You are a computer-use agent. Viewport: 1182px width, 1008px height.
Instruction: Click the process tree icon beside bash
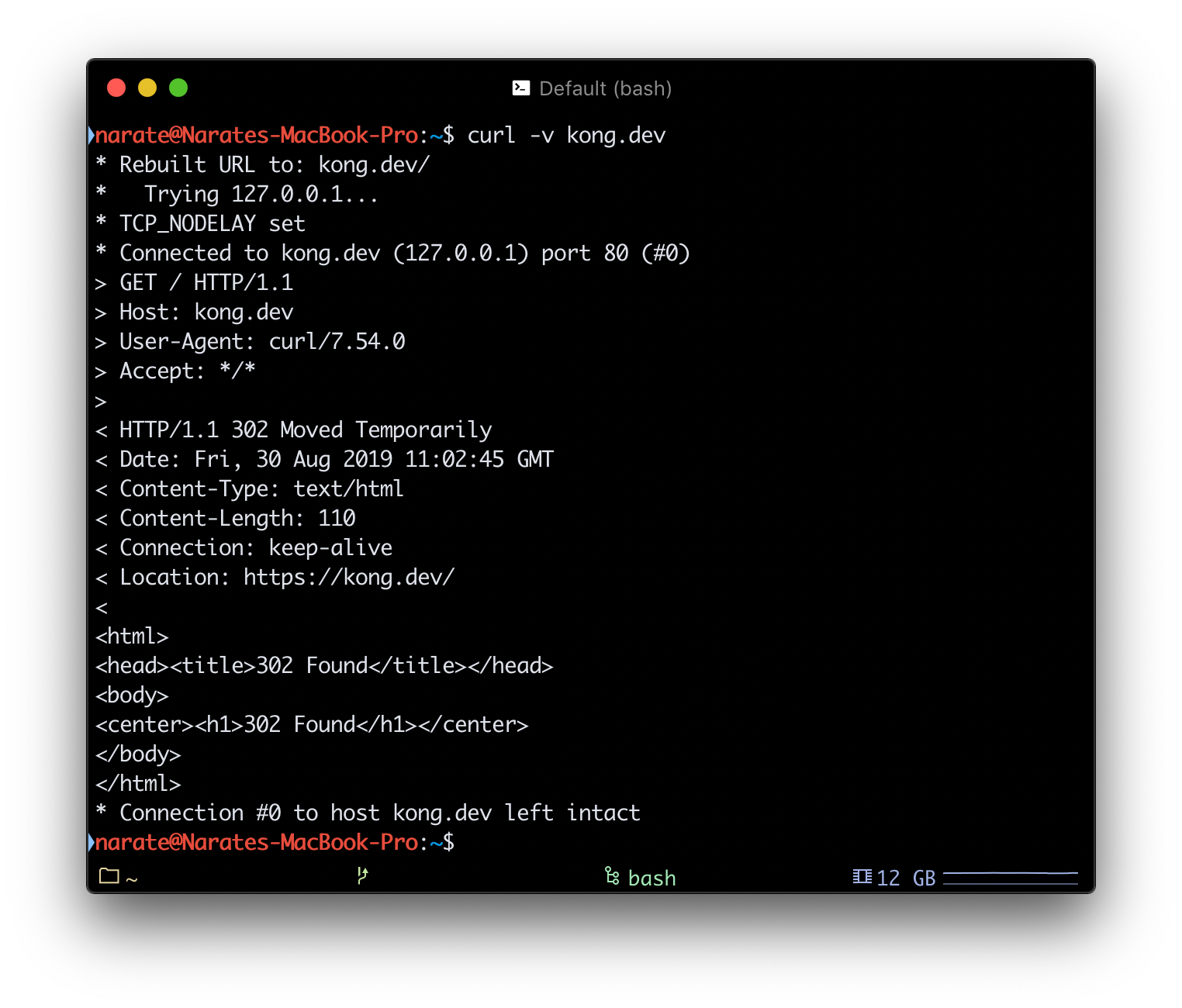pos(612,876)
